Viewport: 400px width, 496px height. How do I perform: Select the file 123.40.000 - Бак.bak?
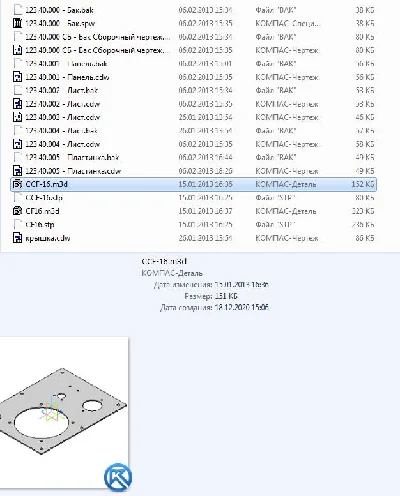coord(193,10)
